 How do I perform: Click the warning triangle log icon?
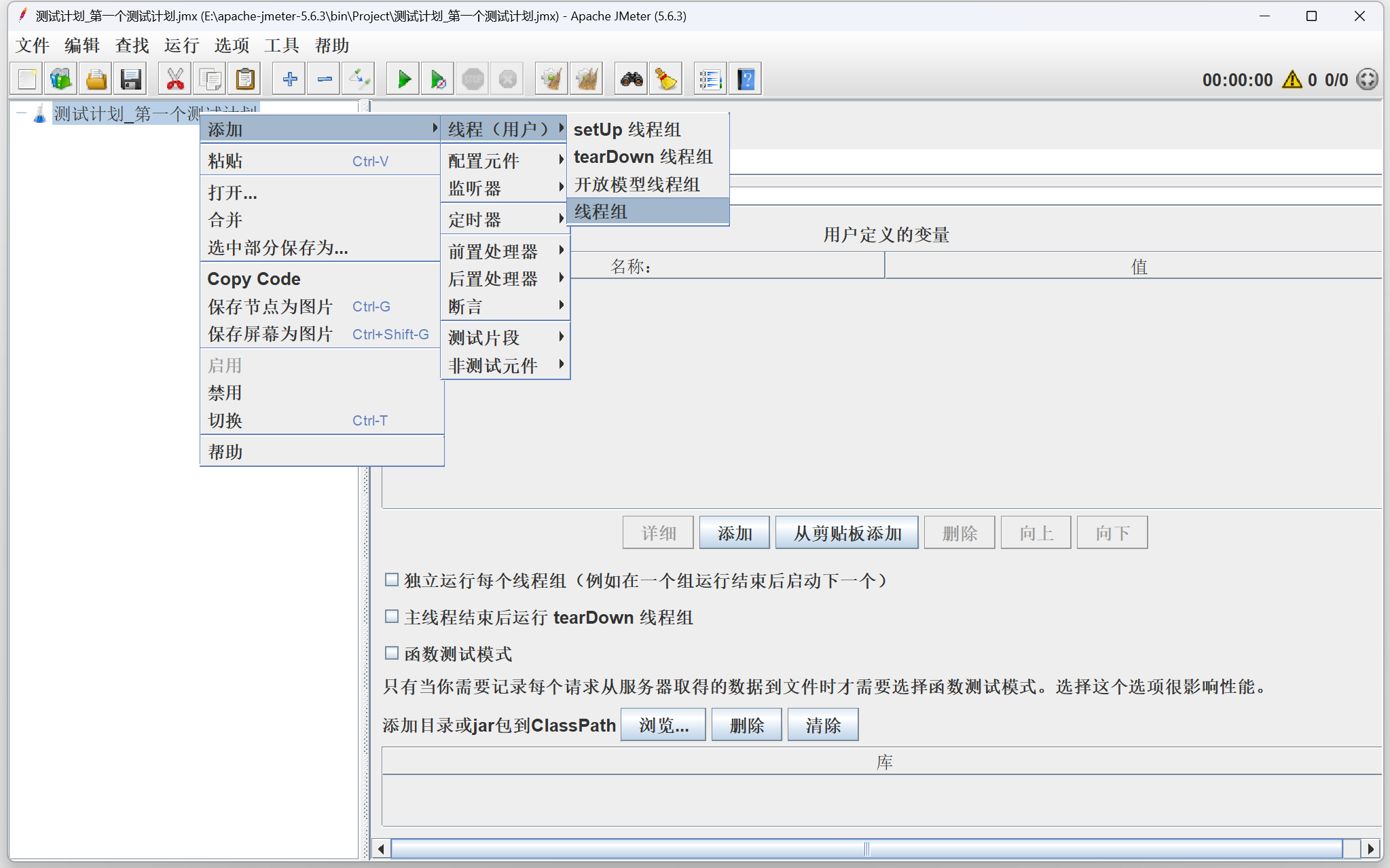(1292, 79)
